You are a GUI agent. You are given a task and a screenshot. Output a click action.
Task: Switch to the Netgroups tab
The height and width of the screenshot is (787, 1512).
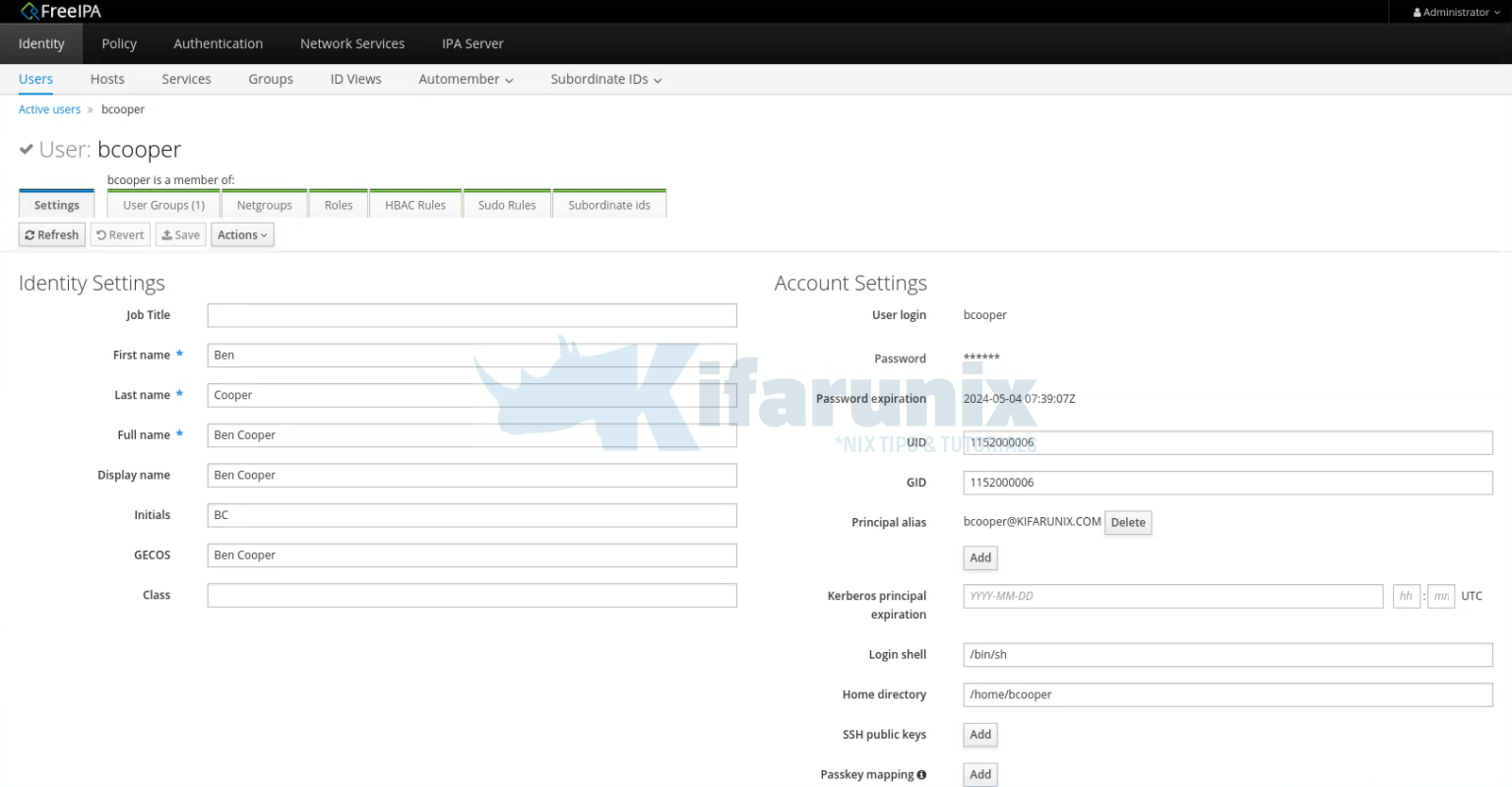click(x=264, y=204)
